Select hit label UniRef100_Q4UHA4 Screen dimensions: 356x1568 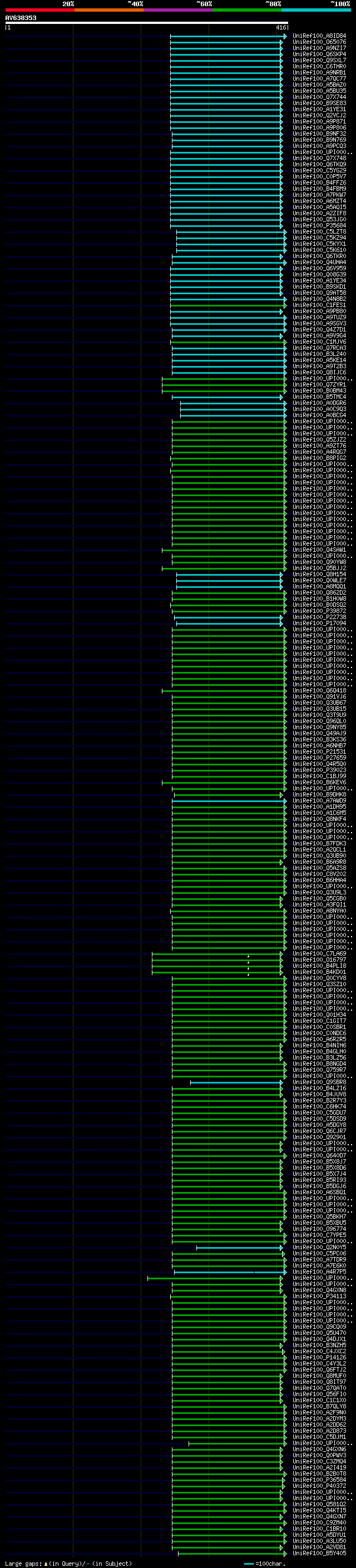point(319,263)
